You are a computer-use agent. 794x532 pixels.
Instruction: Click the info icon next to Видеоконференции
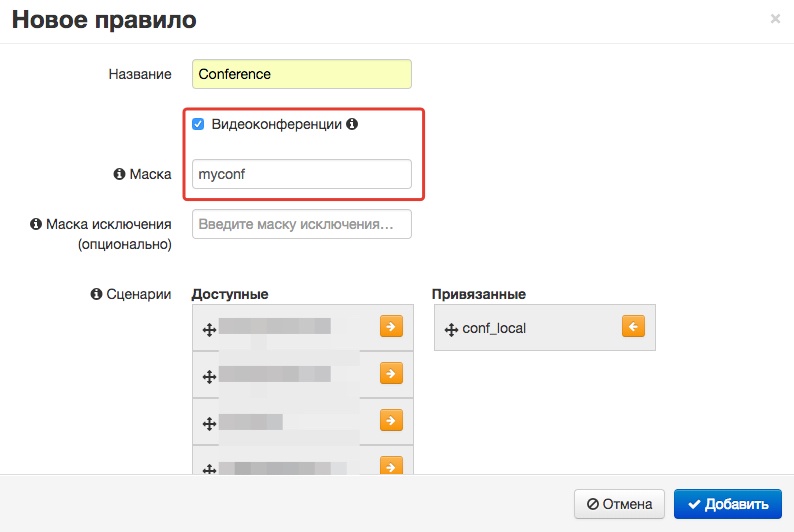352,125
